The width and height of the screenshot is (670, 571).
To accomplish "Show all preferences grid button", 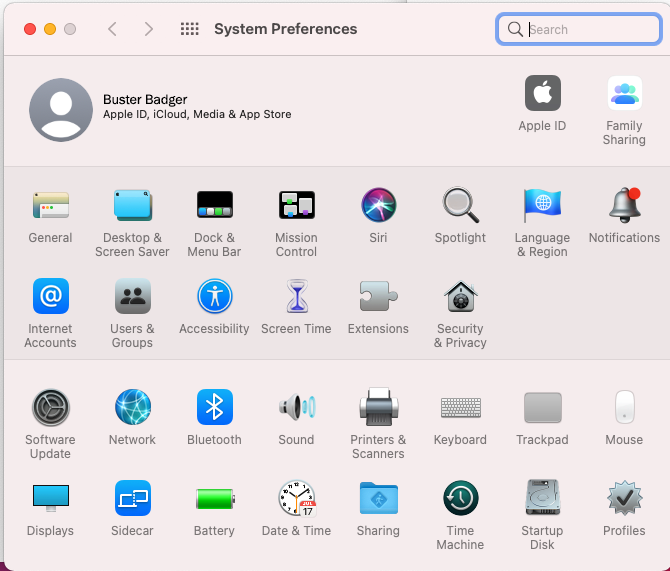I will (189, 29).
